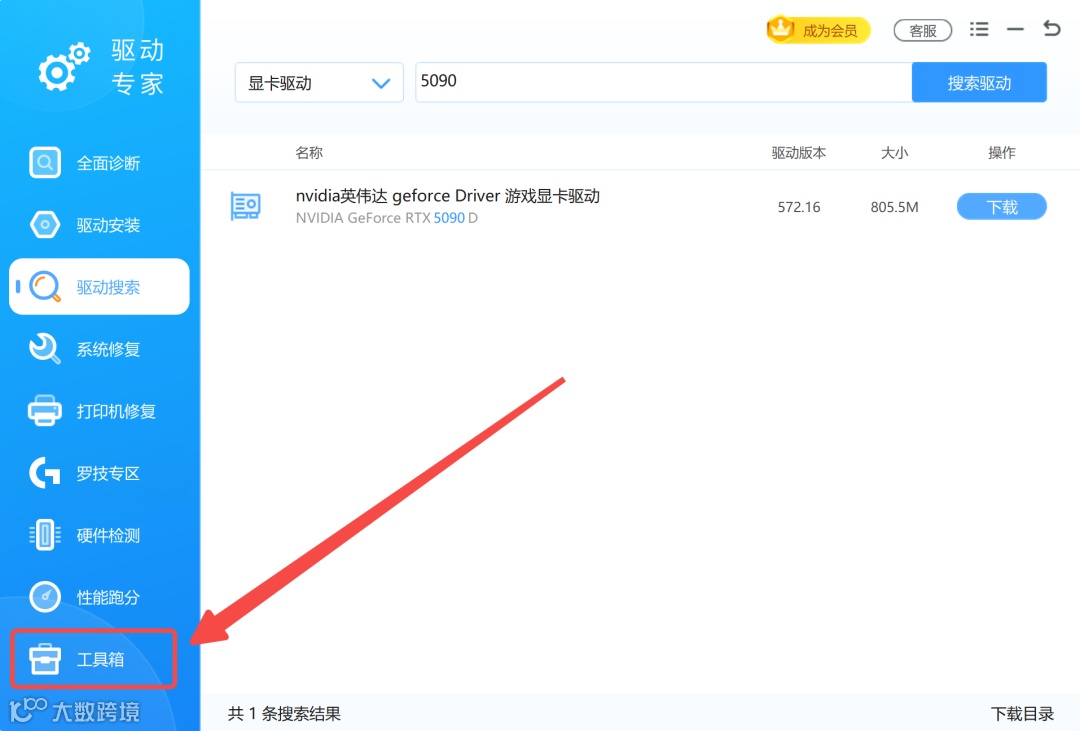
Task: Open 全面诊断 magnifier icon in sidebar
Action: (x=45, y=163)
